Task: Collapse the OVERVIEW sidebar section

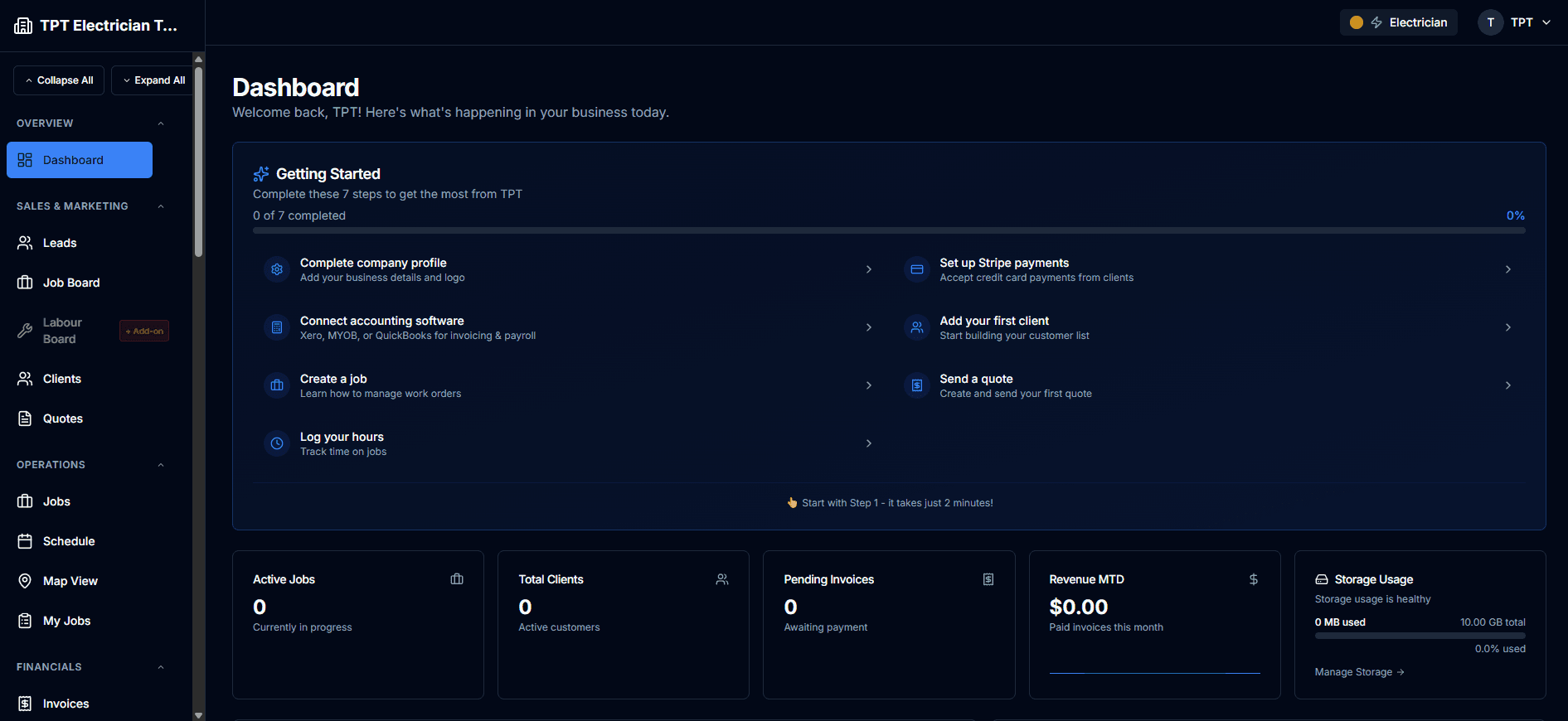Action: point(161,123)
